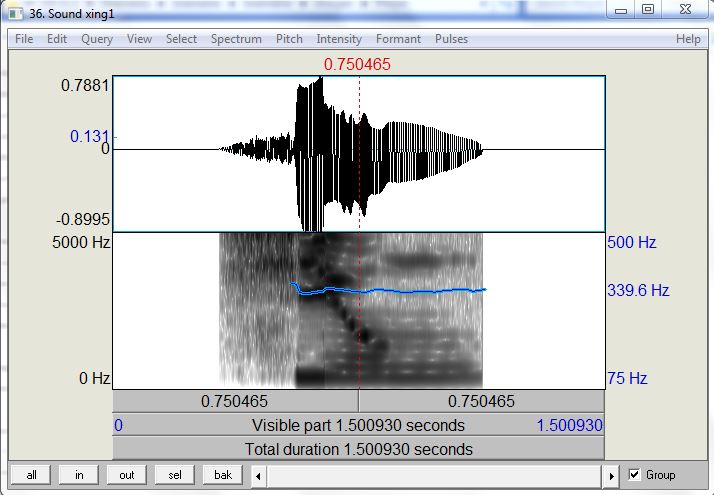
Task: Open the Edit menu
Action: click(x=57, y=39)
